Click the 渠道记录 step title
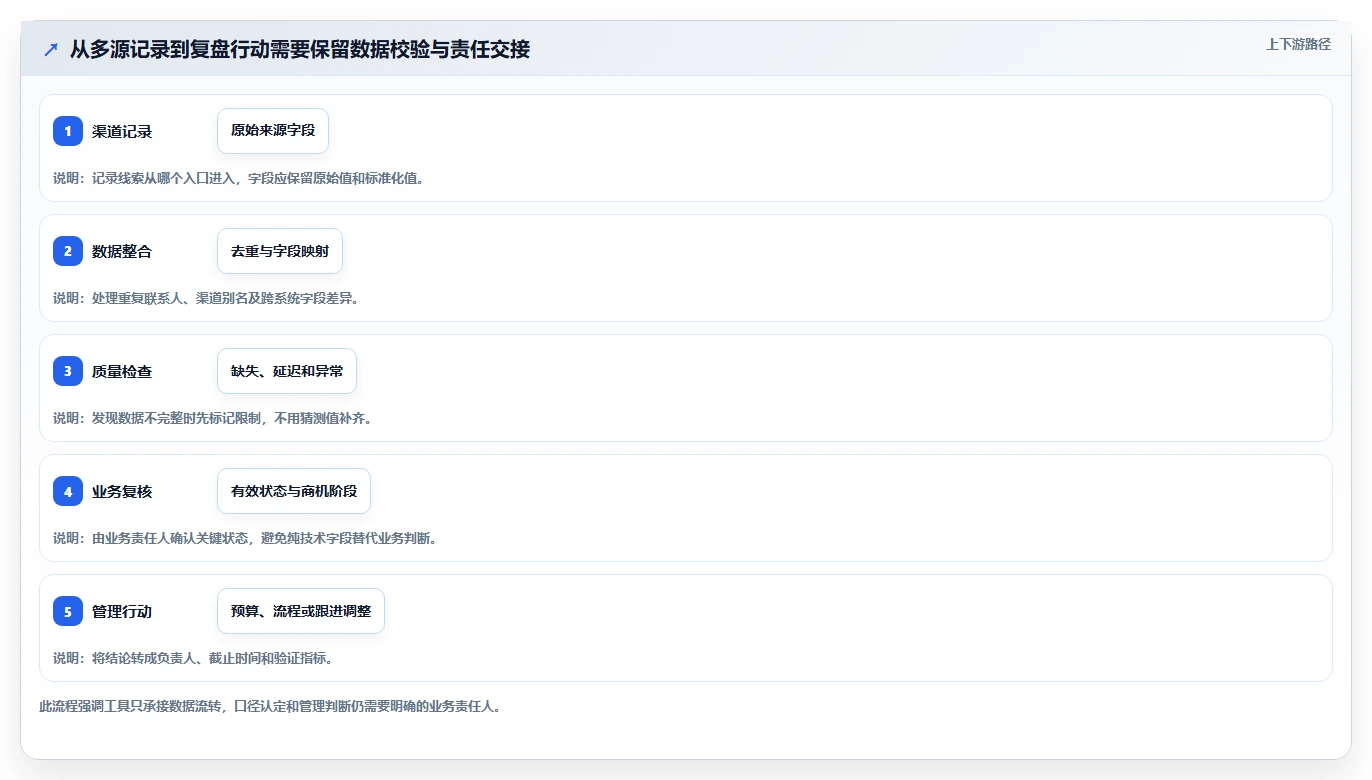This screenshot has width=1372, height=780. tap(122, 132)
